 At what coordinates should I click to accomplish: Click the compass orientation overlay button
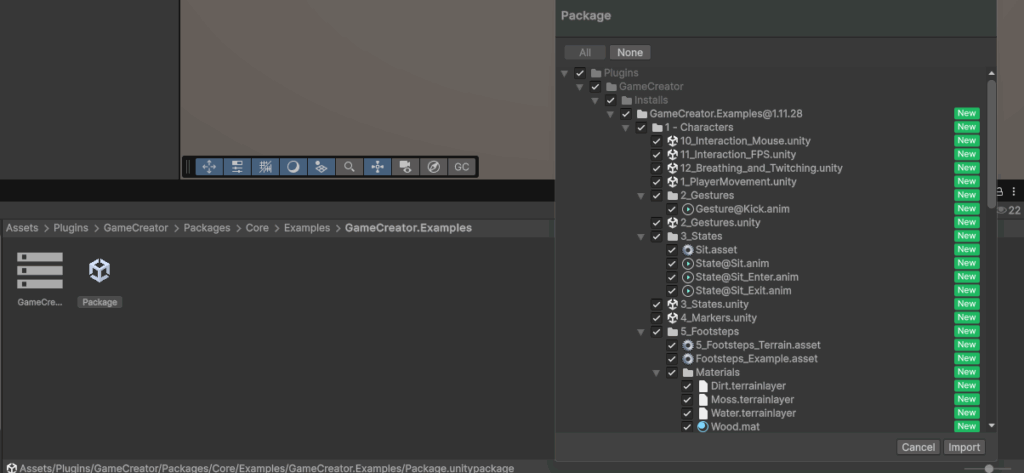[x=434, y=167]
